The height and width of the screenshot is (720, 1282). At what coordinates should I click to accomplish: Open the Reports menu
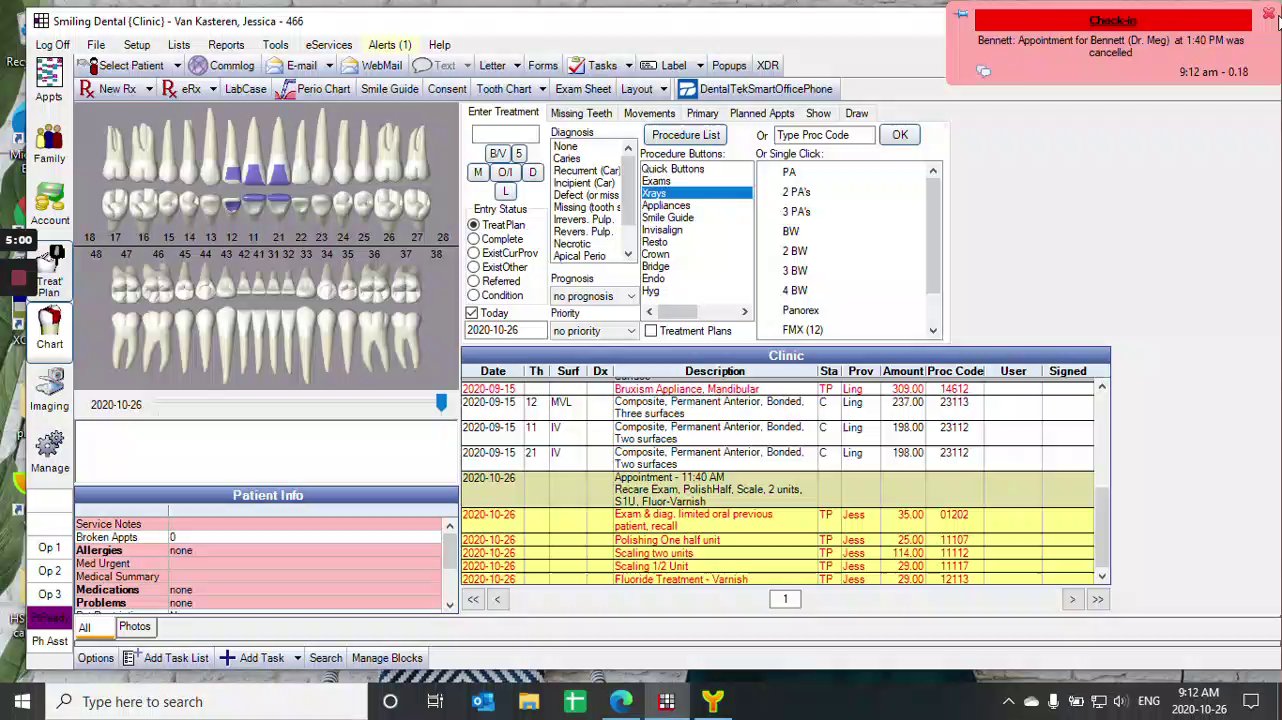click(x=226, y=45)
